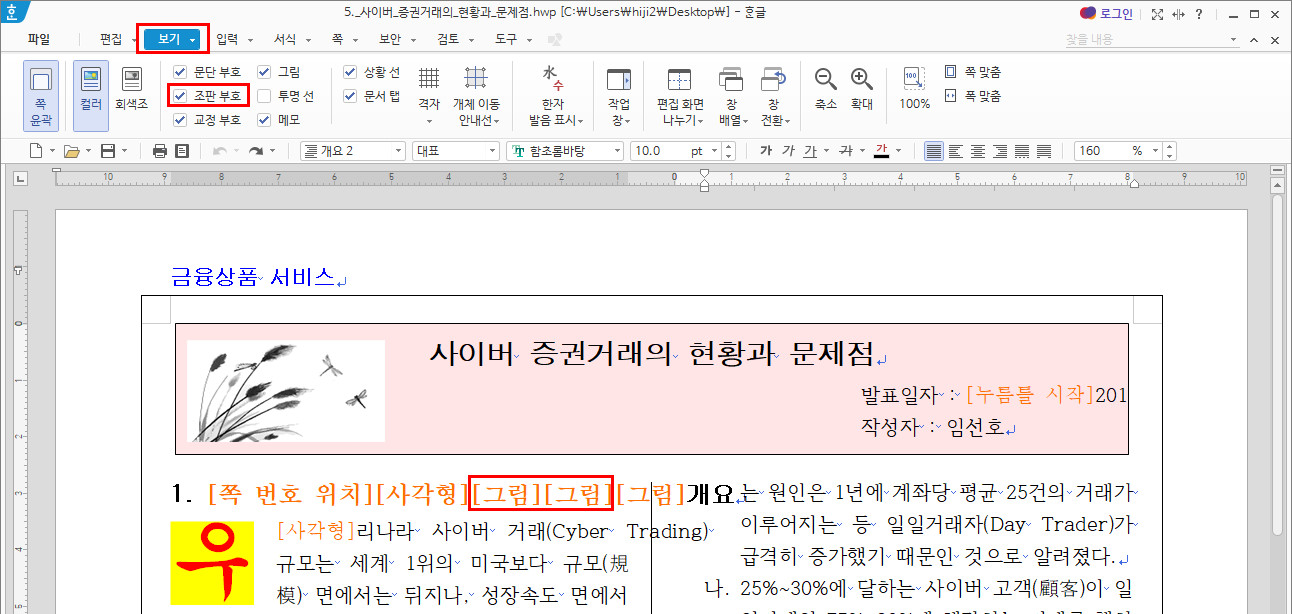The image size is (1292, 614).
Task: Open the 작업 창 task pane menu
Action: click(619, 96)
